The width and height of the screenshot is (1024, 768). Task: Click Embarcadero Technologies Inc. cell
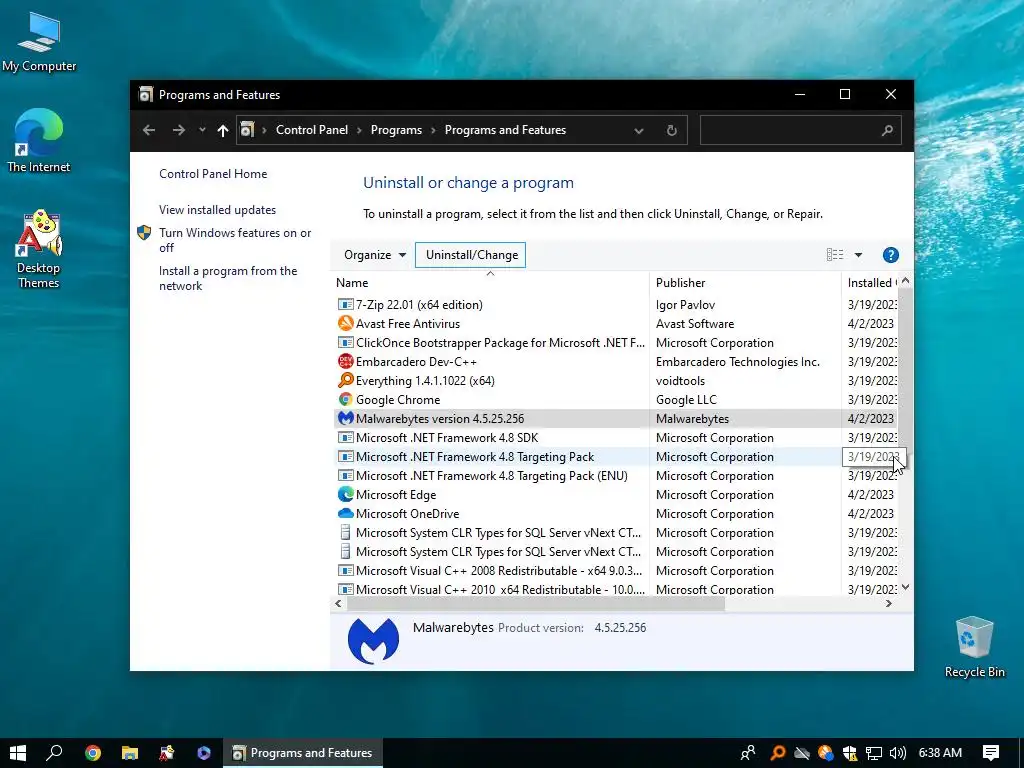pos(737,361)
